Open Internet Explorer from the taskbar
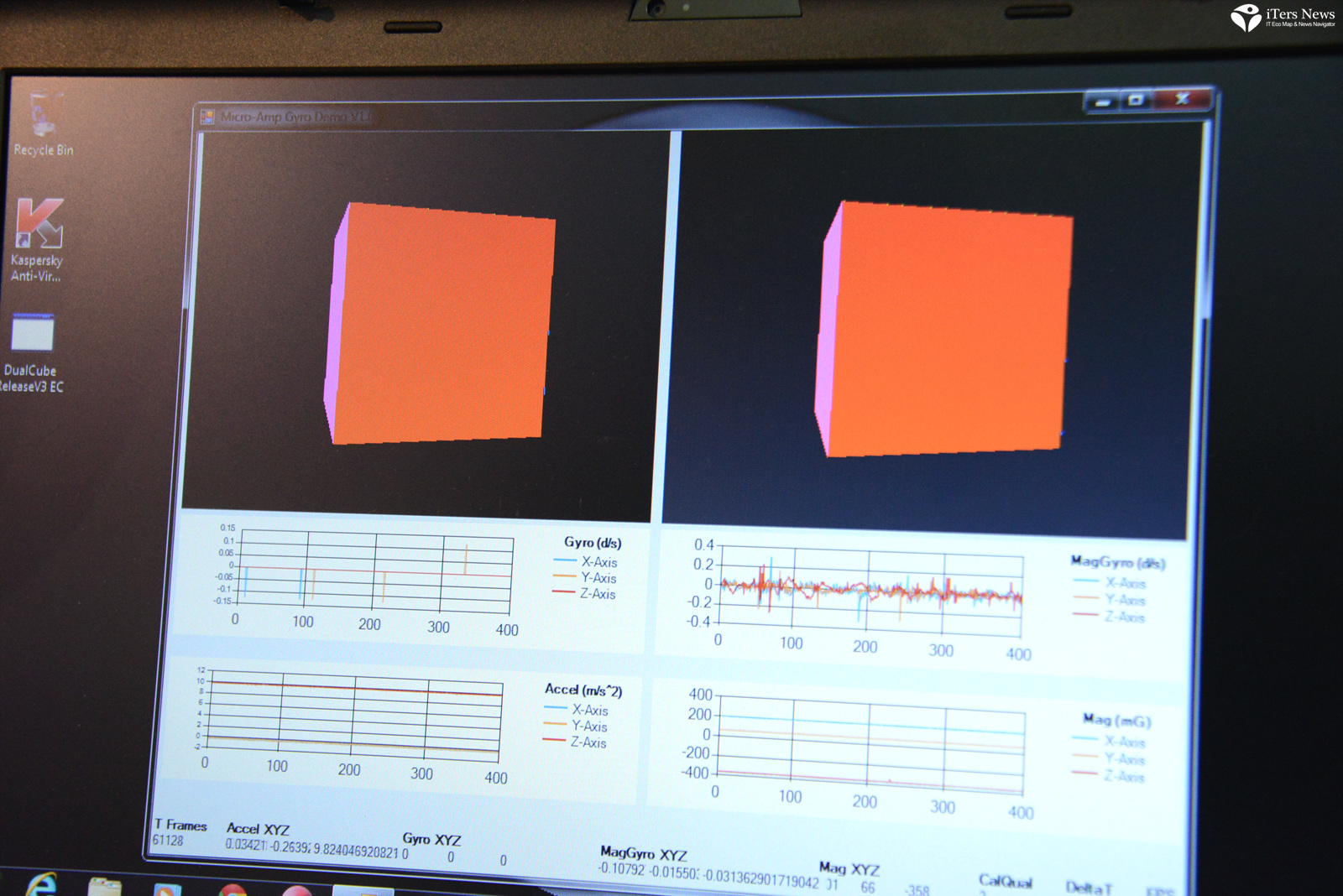Screen dimensions: 1343x896 (41, 884)
